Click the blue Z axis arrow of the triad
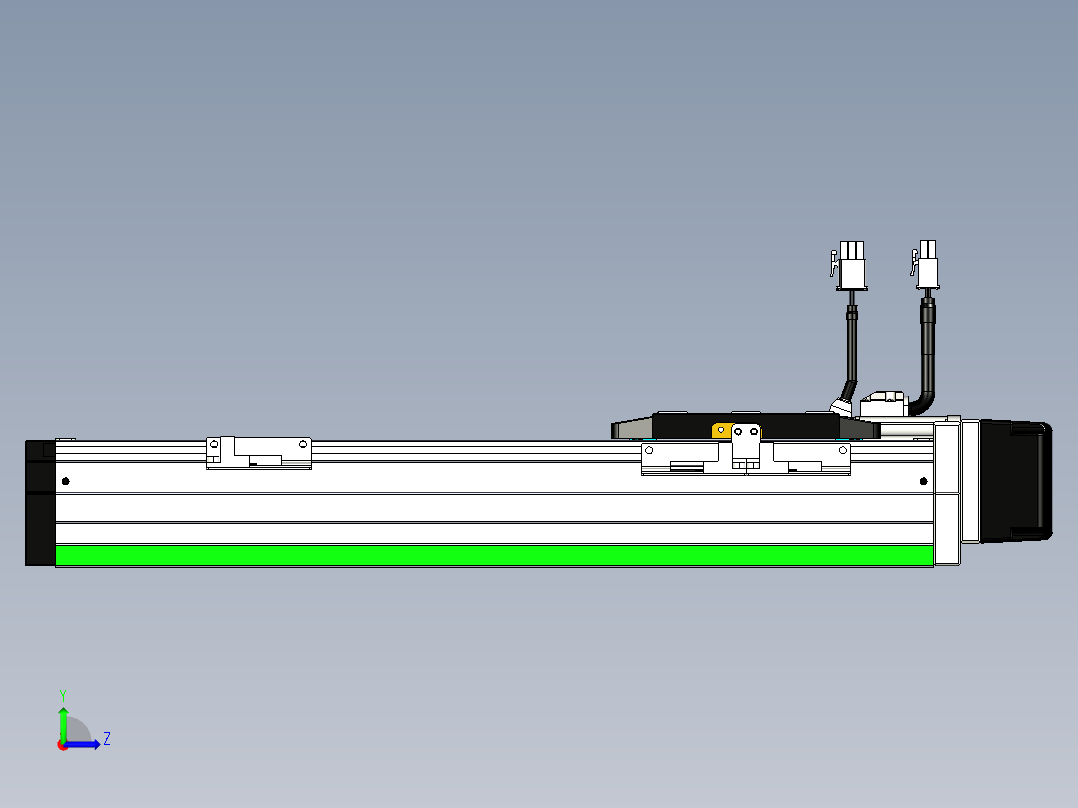Screen dimensions: 1078x808 pos(84,744)
